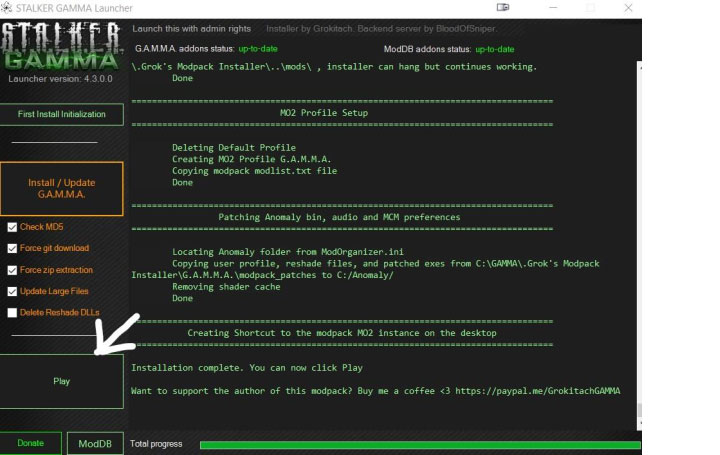Click the Total progress bar
The width and height of the screenshot is (720, 455).
click(x=419, y=444)
